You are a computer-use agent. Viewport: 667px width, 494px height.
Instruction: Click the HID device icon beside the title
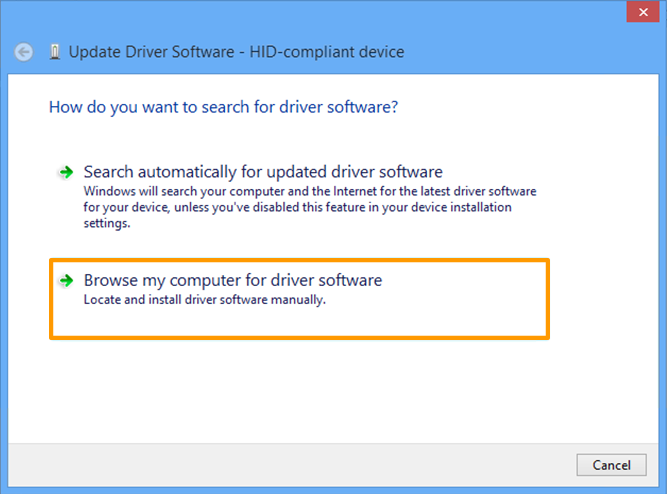pos(54,52)
